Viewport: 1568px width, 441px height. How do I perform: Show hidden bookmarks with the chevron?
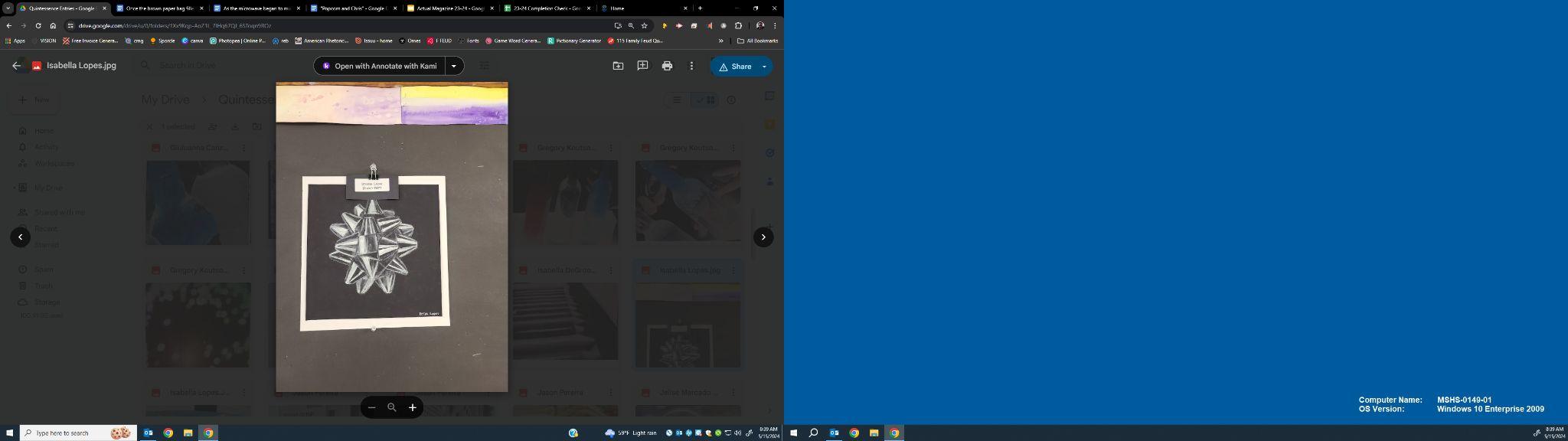[x=720, y=41]
